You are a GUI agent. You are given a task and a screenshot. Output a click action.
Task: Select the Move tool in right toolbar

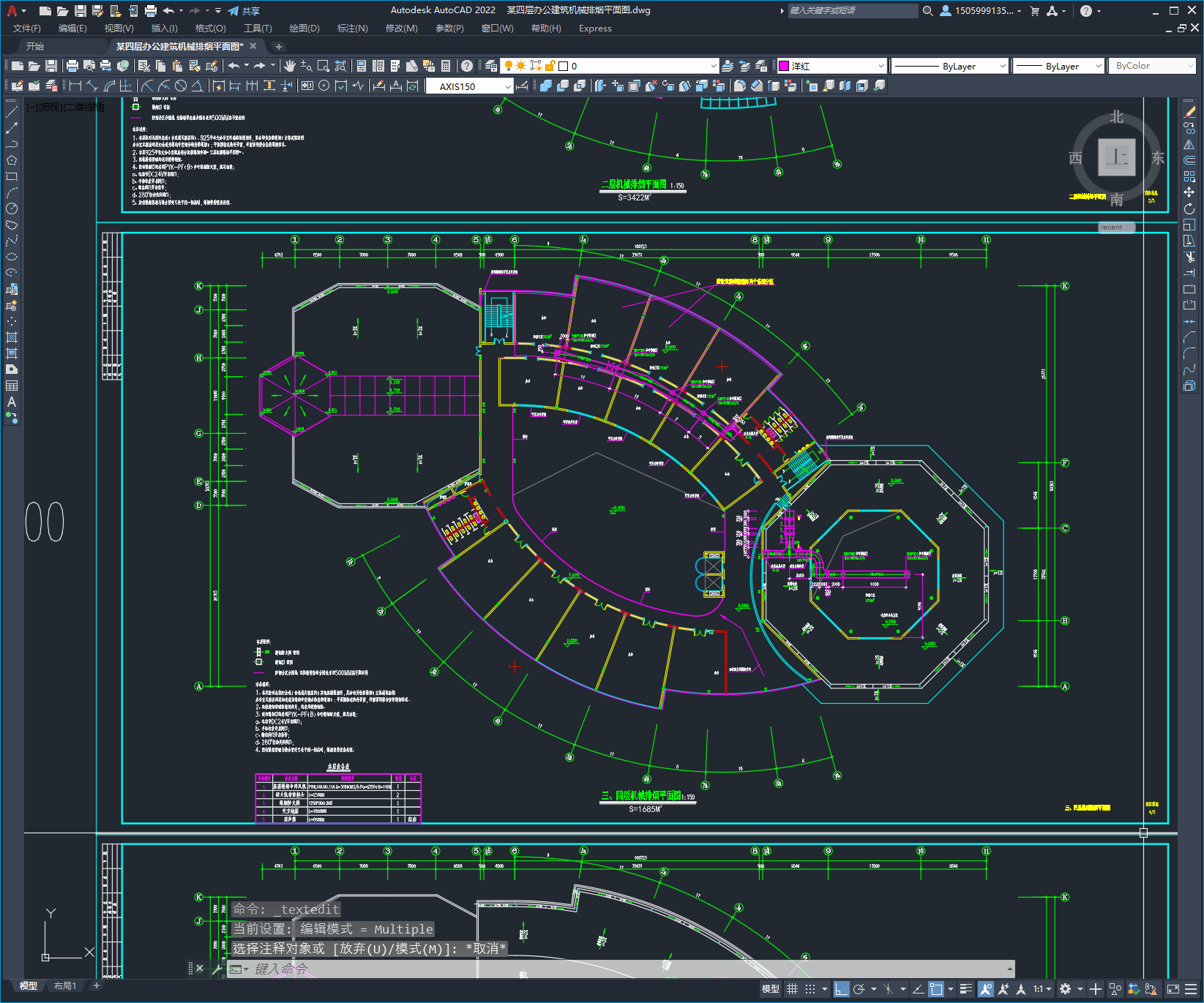pos(1189,192)
